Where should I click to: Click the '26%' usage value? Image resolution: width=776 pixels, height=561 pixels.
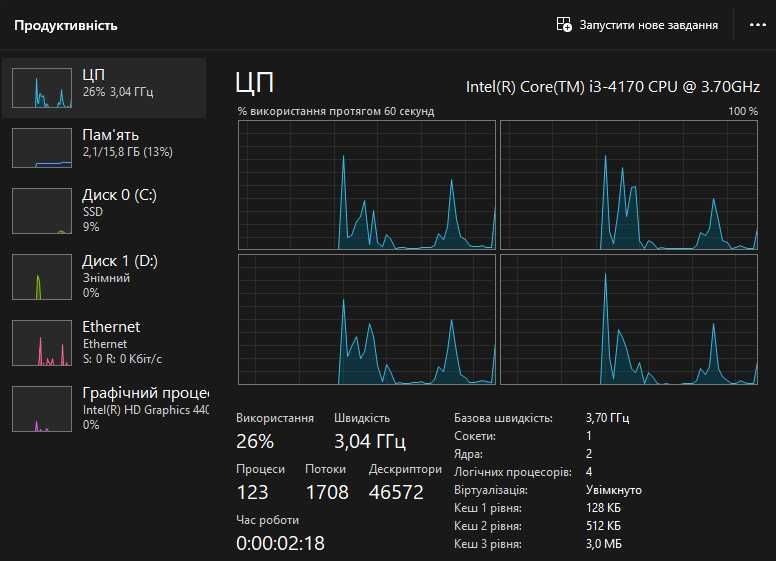[x=255, y=441]
